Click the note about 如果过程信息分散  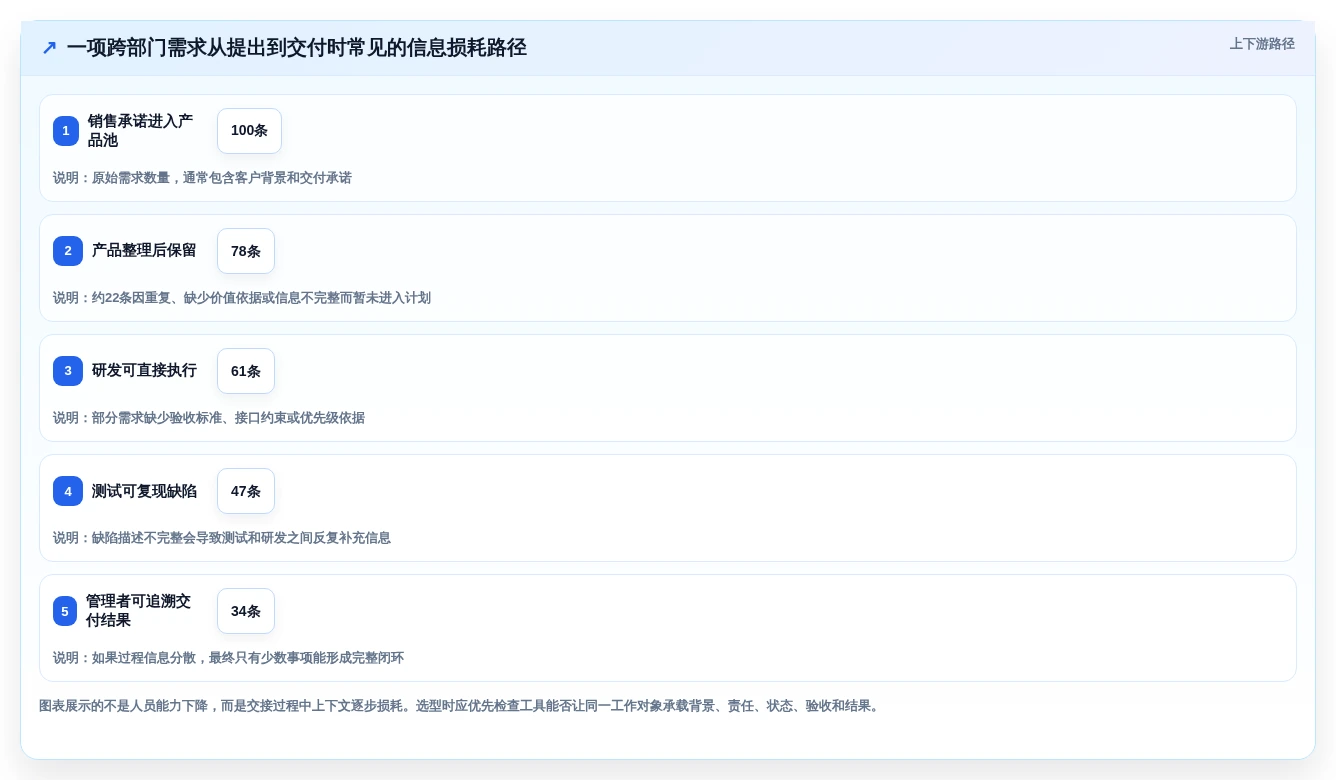pos(228,658)
